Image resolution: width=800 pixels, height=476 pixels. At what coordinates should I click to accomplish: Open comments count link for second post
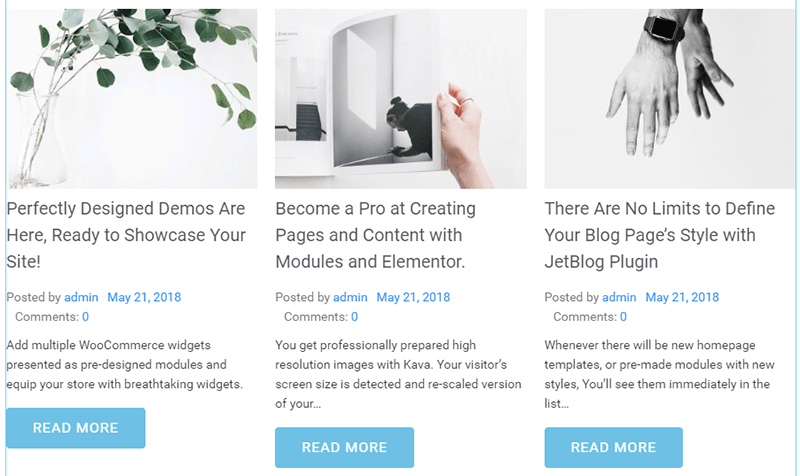click(354, 317)
